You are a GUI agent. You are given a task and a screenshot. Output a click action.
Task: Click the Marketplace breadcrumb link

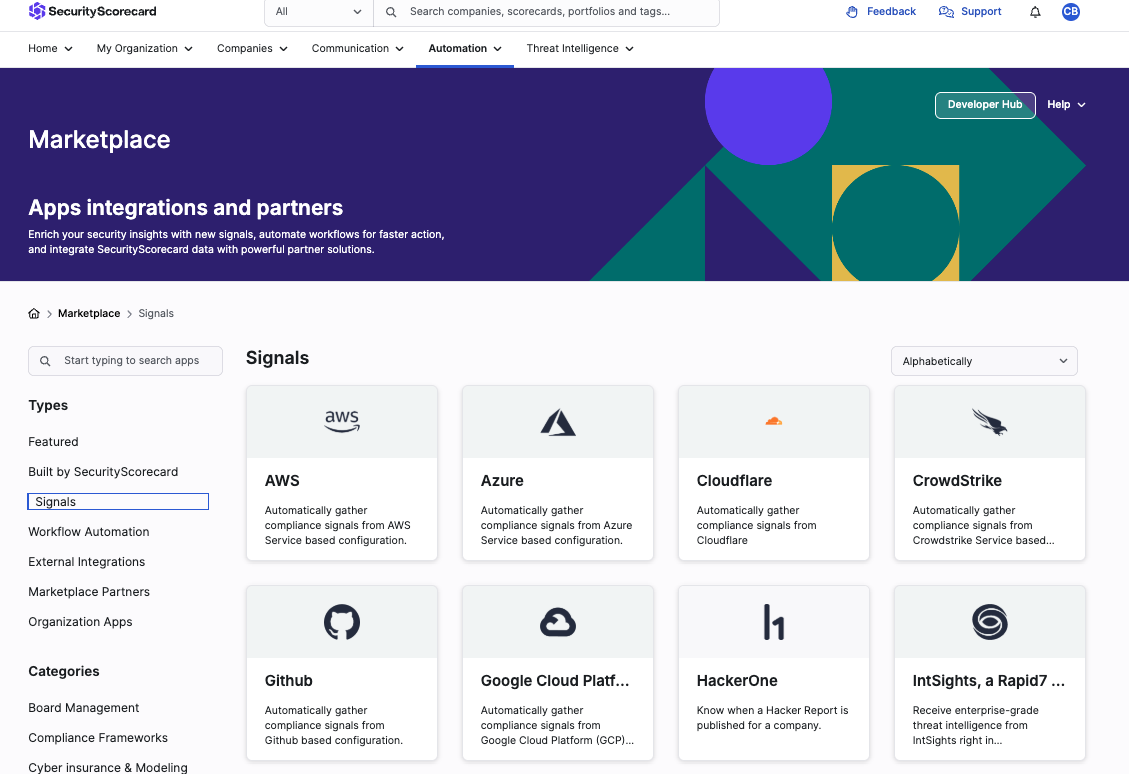89,313
